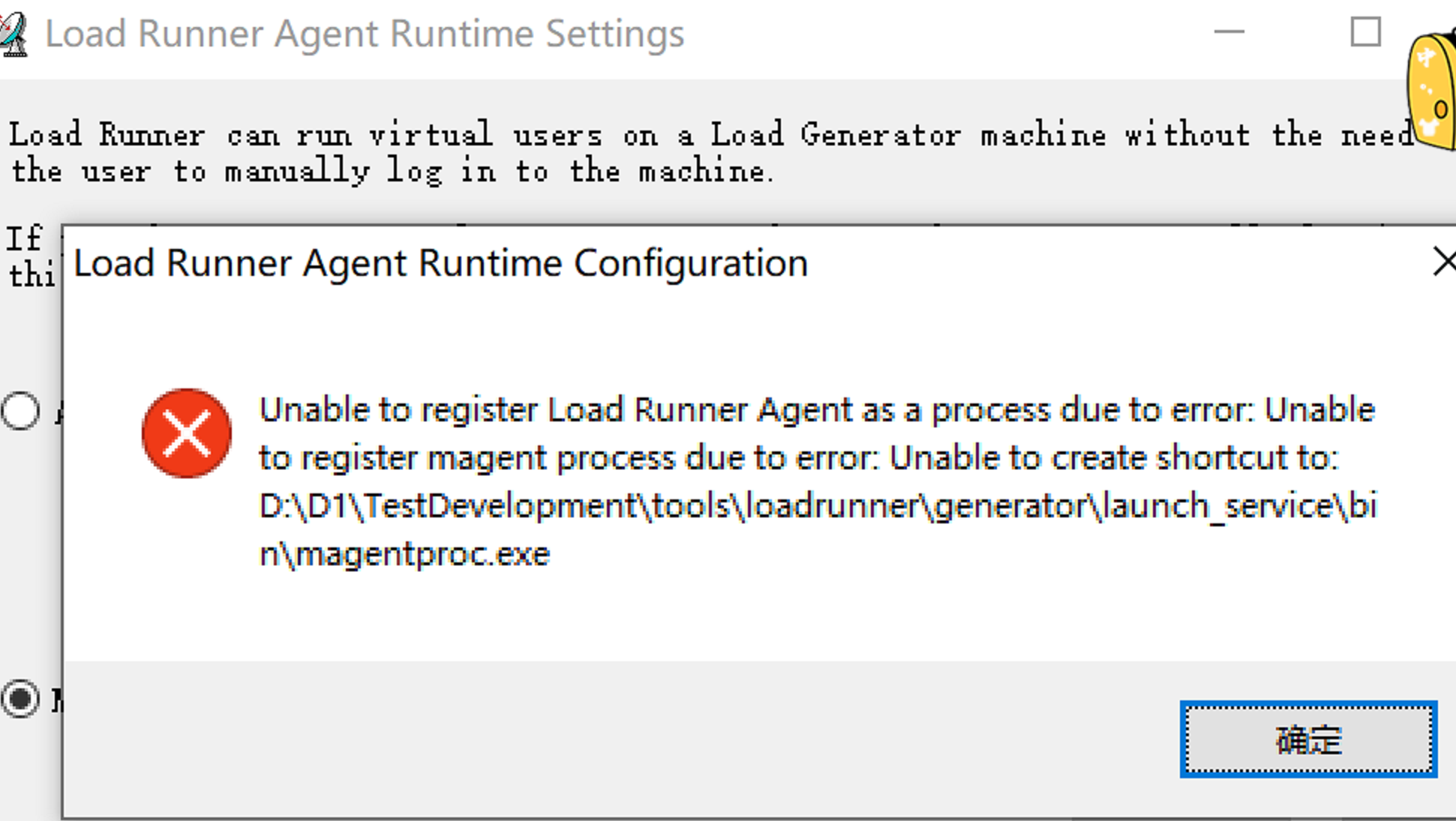Click the Load Runner Agent Runtime Settings title
Image resolution: width=1456 pixels, height=821 pixels.
click(365, 33)
